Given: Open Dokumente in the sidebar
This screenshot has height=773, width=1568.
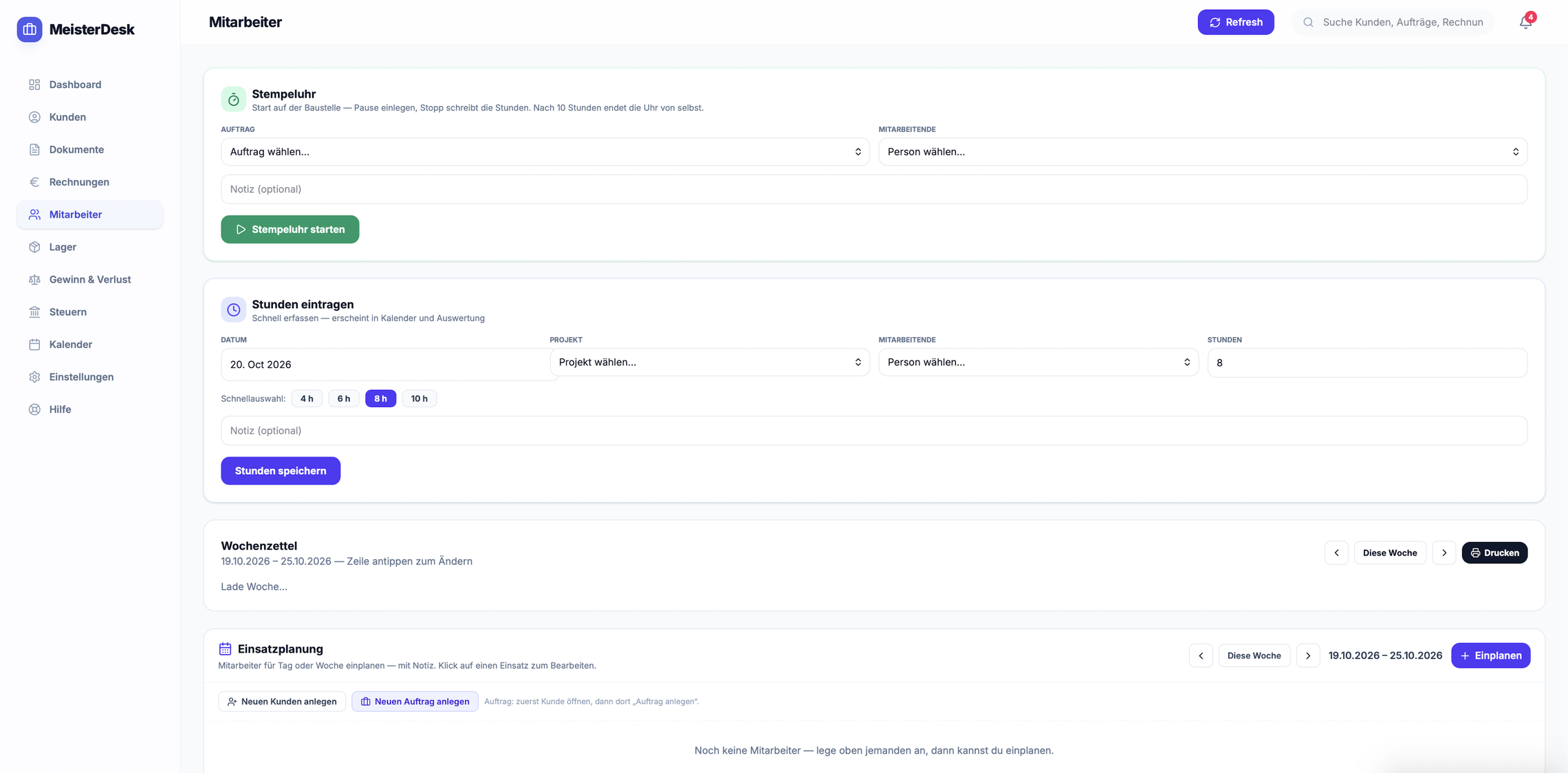Looking at the screenshot, I should click(90, 149).
